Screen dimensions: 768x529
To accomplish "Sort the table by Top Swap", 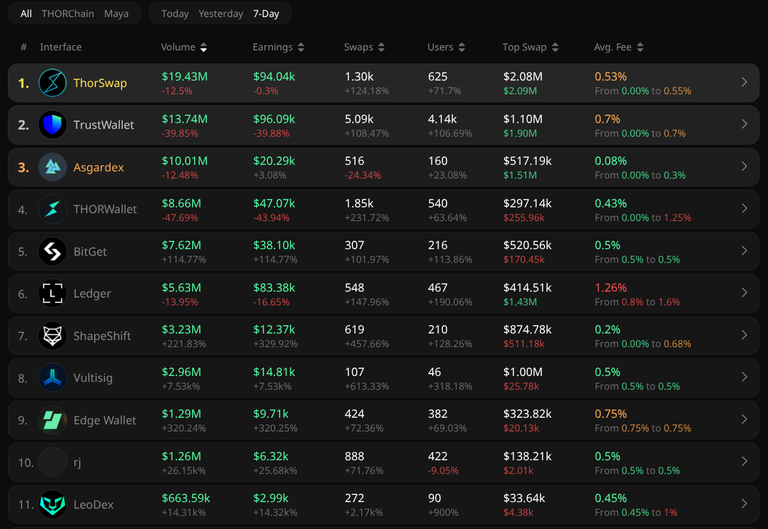I will [530, 47].
